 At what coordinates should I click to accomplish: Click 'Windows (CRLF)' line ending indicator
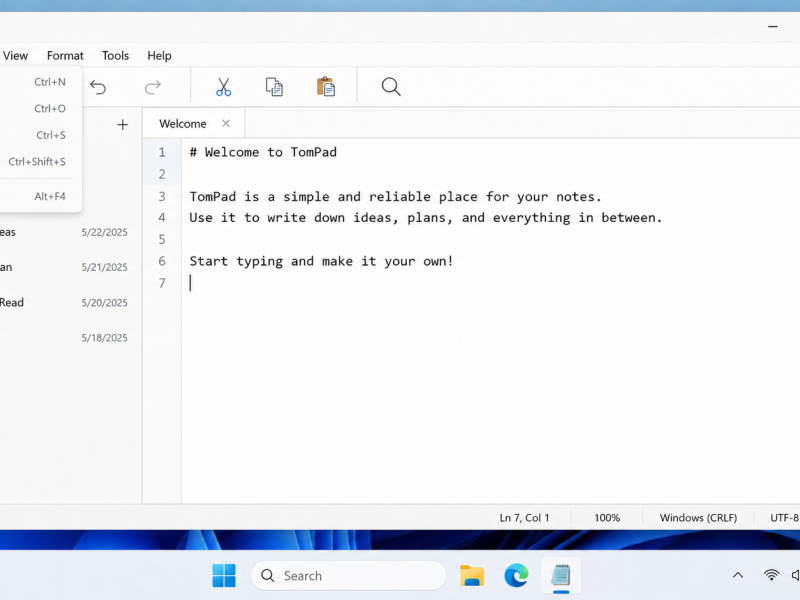click(698, 517)
